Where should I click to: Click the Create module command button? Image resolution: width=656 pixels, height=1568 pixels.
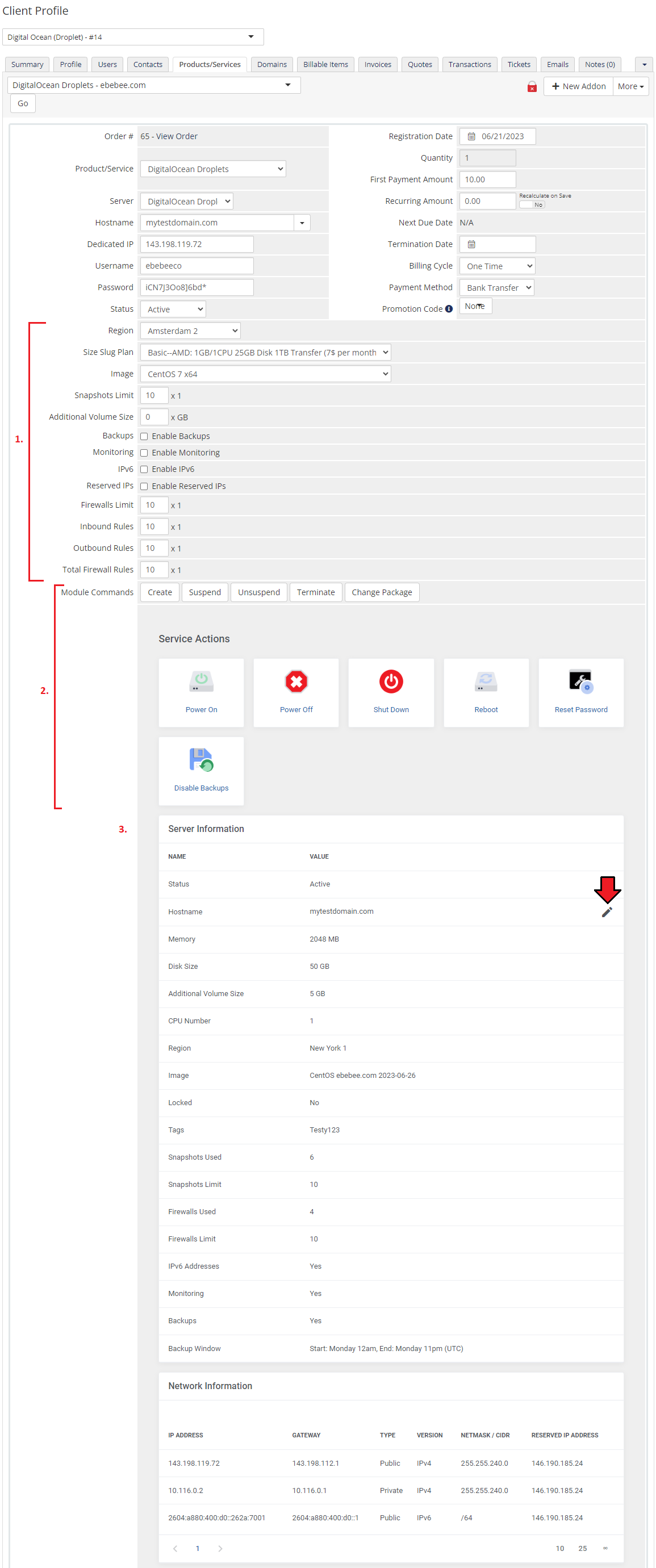point(160,592)
